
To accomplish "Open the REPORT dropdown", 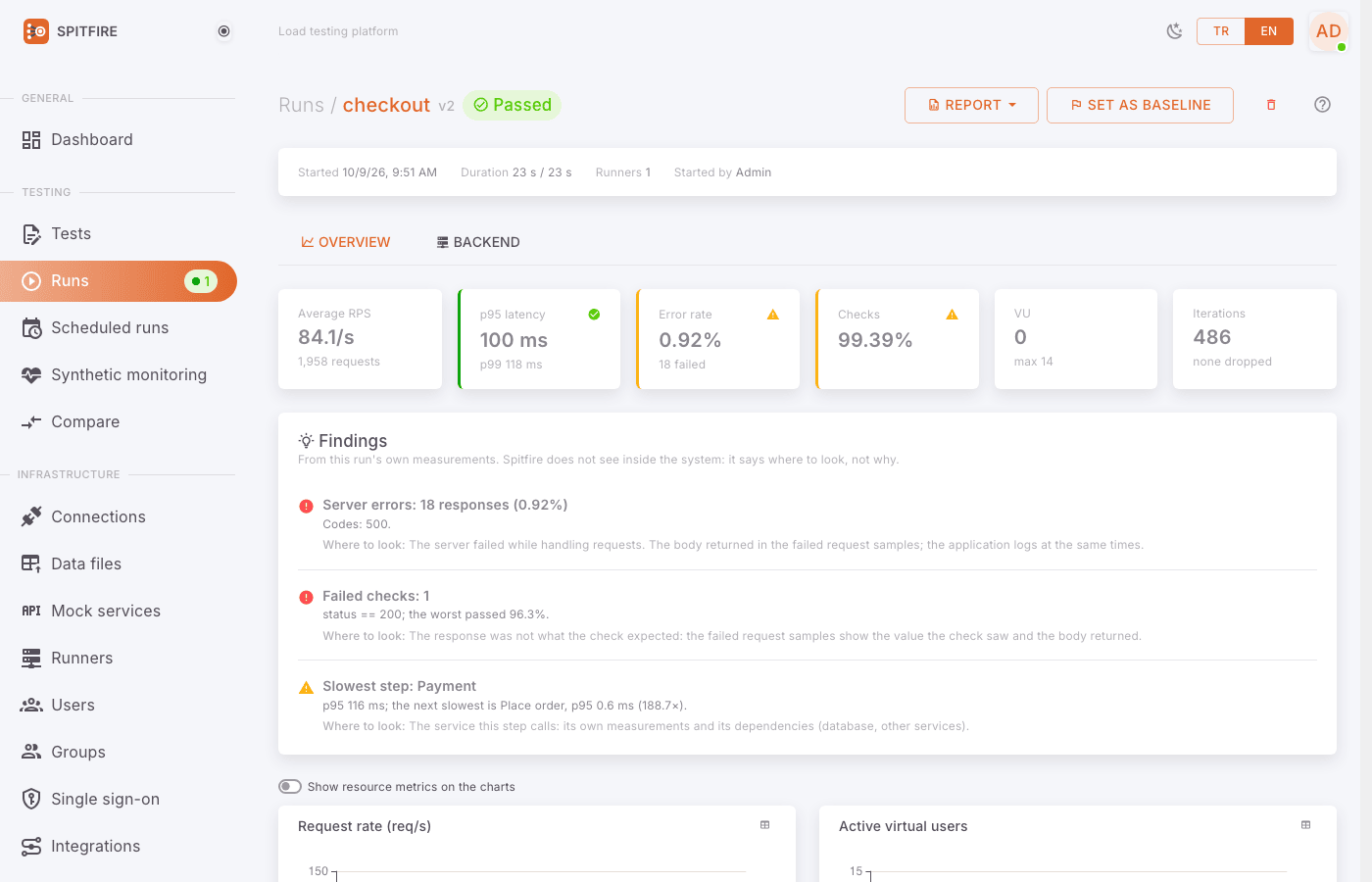I will pos(971,105).
